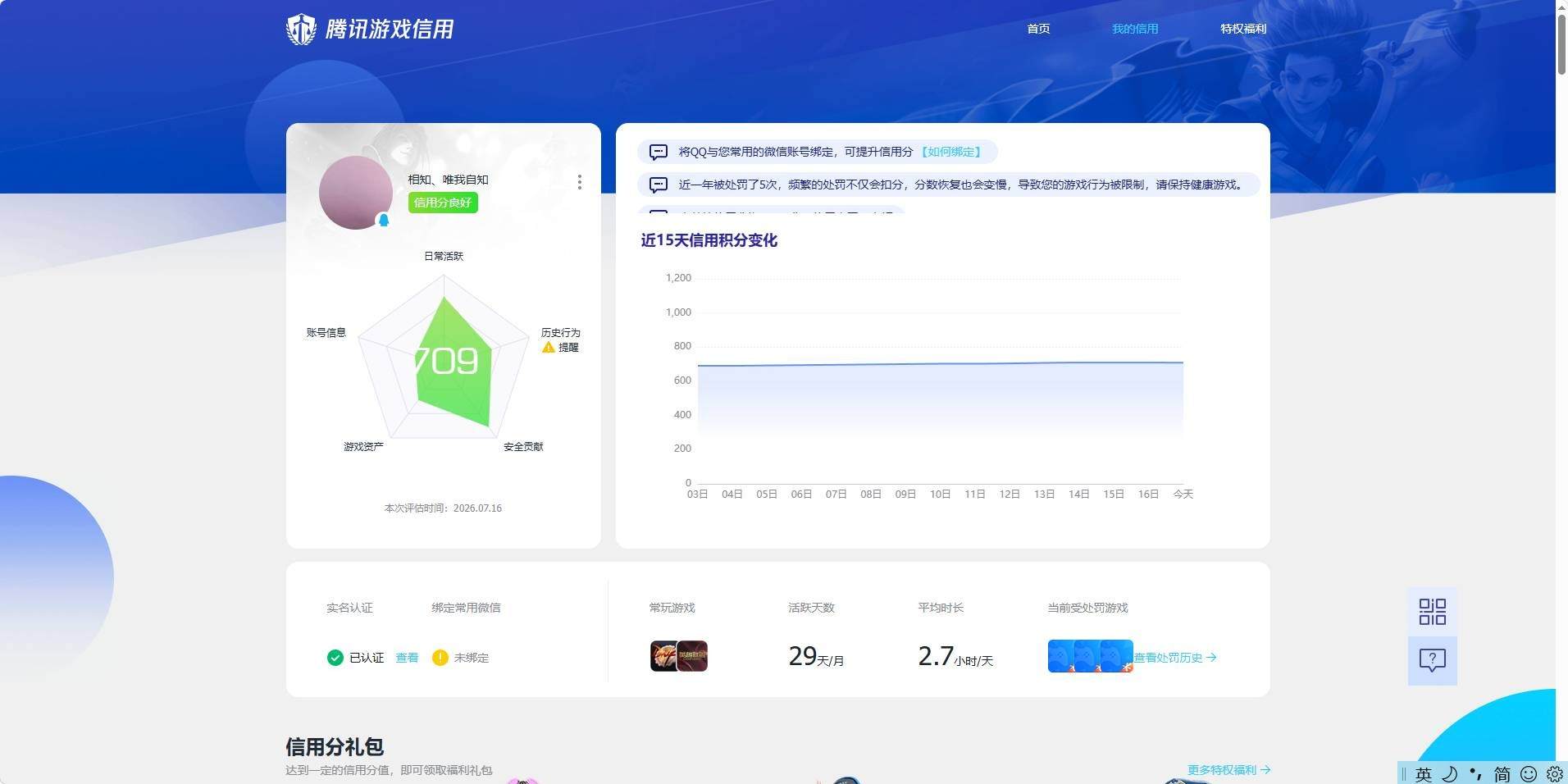Go to the 首页 nav tab
Viewport: 1568px width, 784px height.
tap(1038, 29)
